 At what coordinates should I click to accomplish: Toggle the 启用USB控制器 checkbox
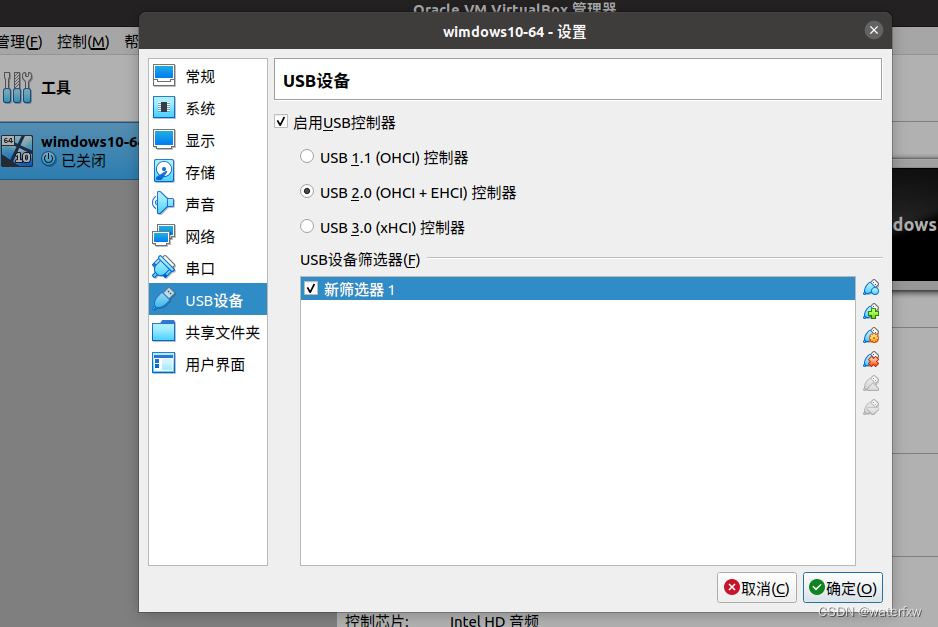pos(281,122)
